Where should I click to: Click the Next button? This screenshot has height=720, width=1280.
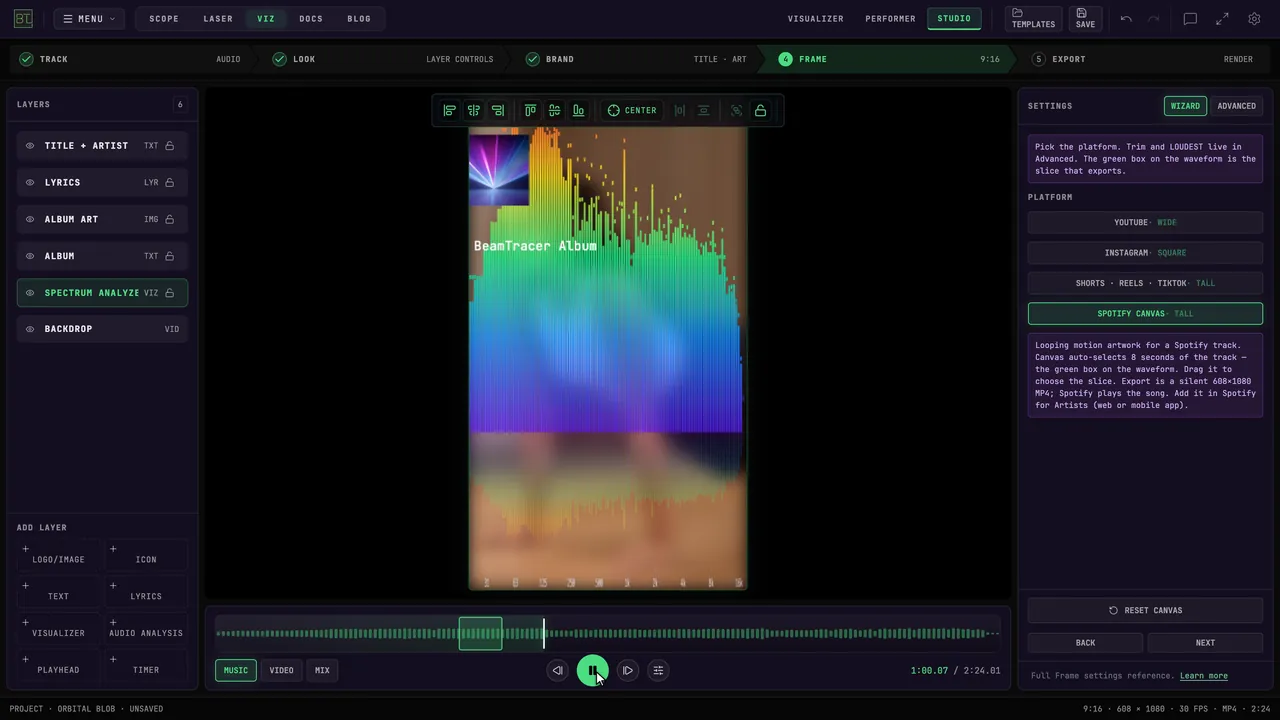(x=1205, y=643)
